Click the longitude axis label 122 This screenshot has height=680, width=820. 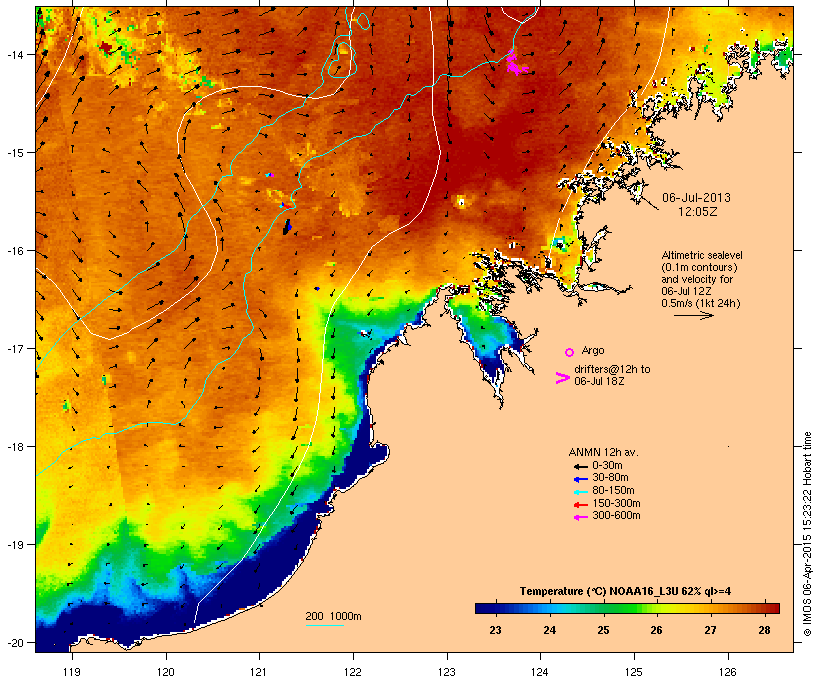pos(353,672)
